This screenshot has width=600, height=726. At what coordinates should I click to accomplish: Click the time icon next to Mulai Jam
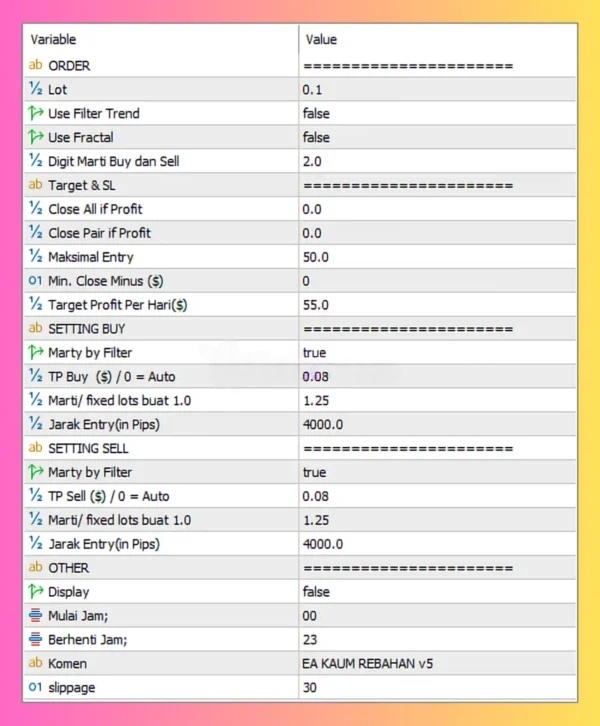tap(36, 615)
